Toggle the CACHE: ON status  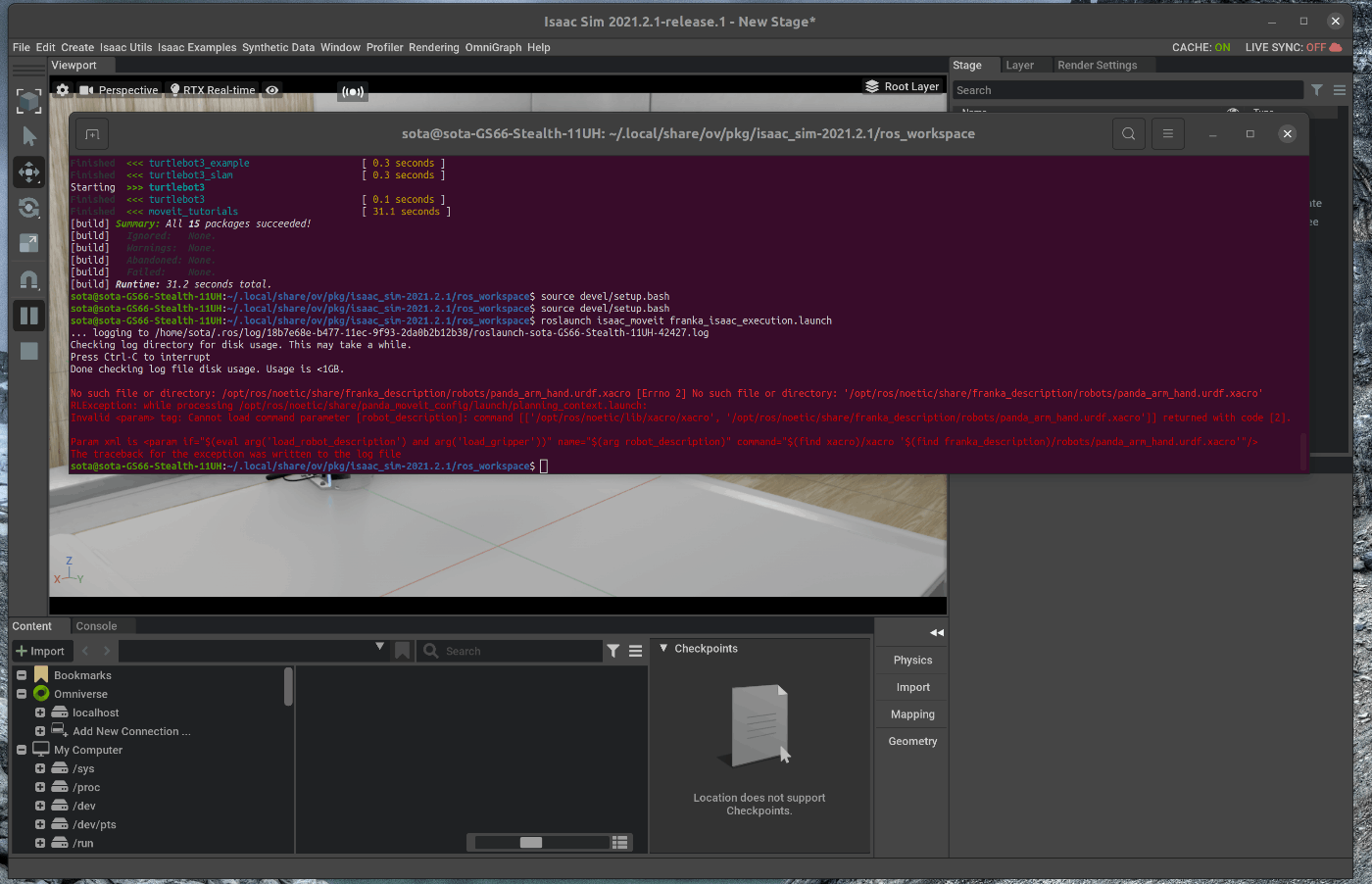(x=1201, y=47)
